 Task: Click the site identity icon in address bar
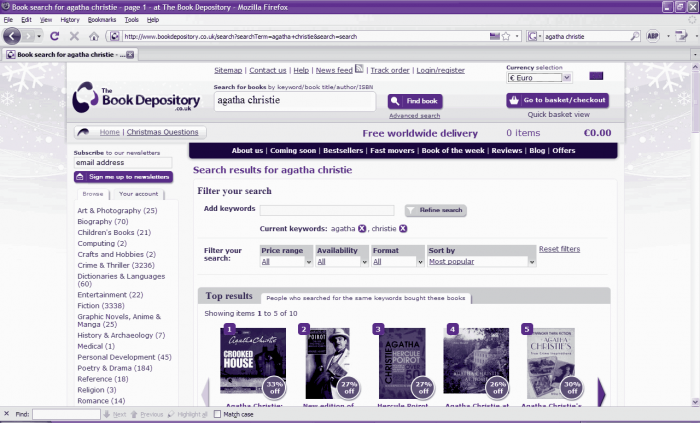tap(114, 36)
